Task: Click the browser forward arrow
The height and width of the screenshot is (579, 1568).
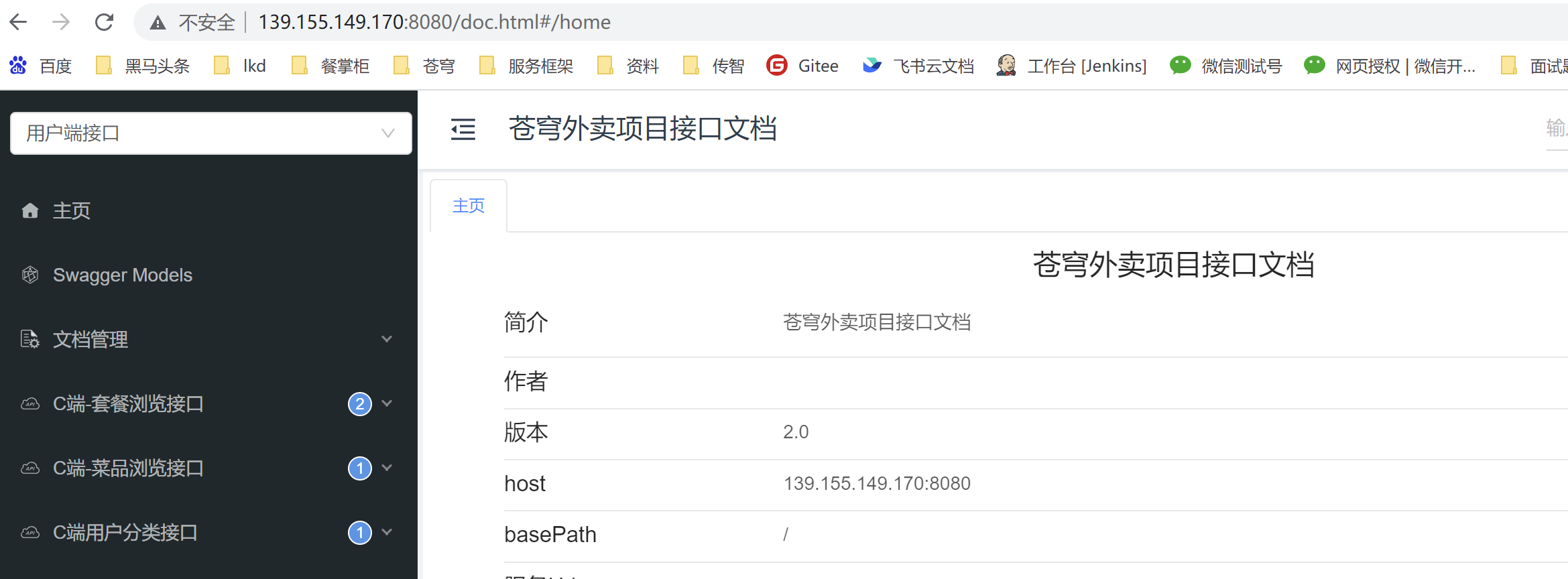Action: tap(61, 22)
